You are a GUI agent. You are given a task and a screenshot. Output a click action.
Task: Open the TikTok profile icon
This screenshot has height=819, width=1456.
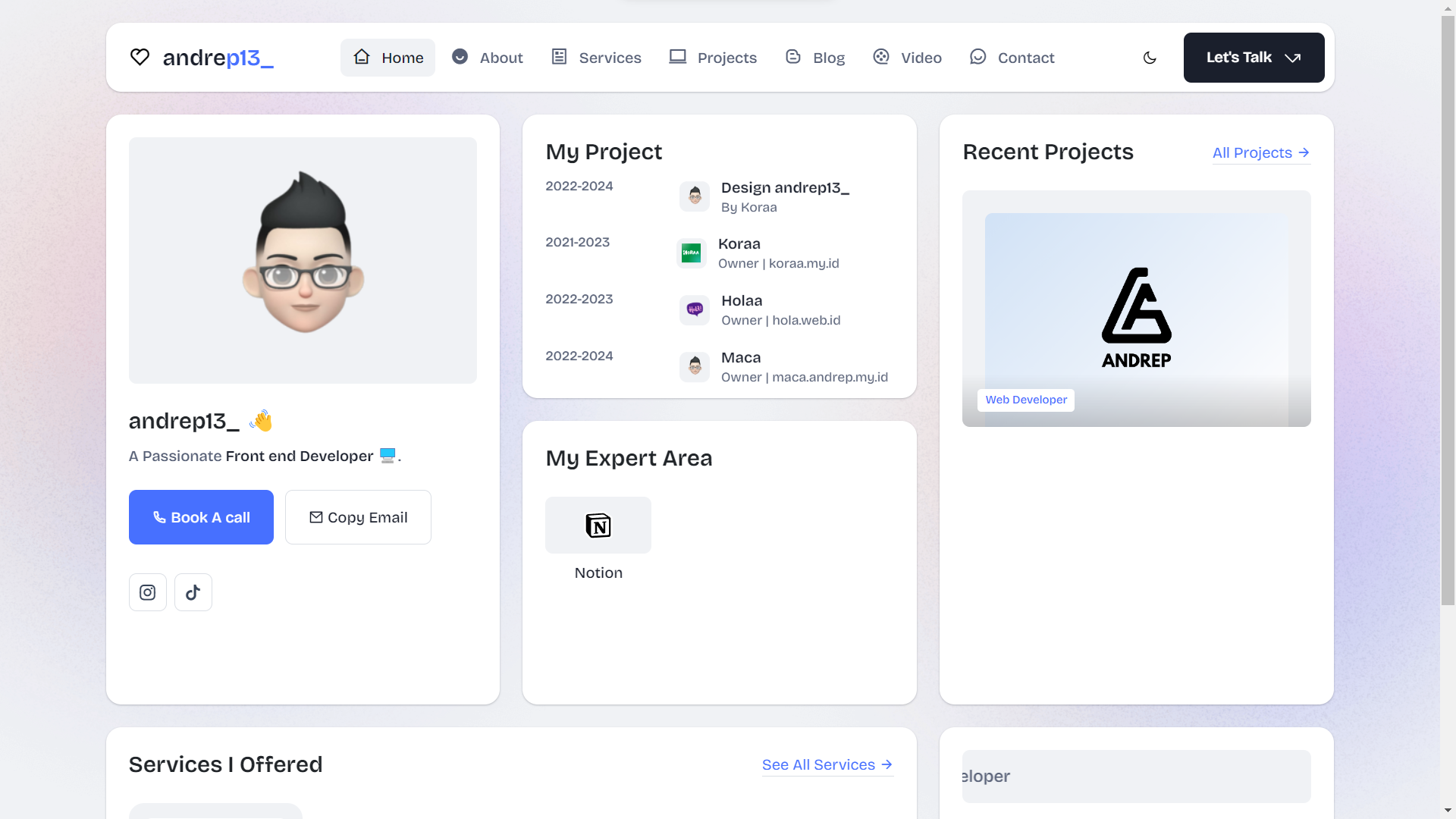click(x=193, y=592)
